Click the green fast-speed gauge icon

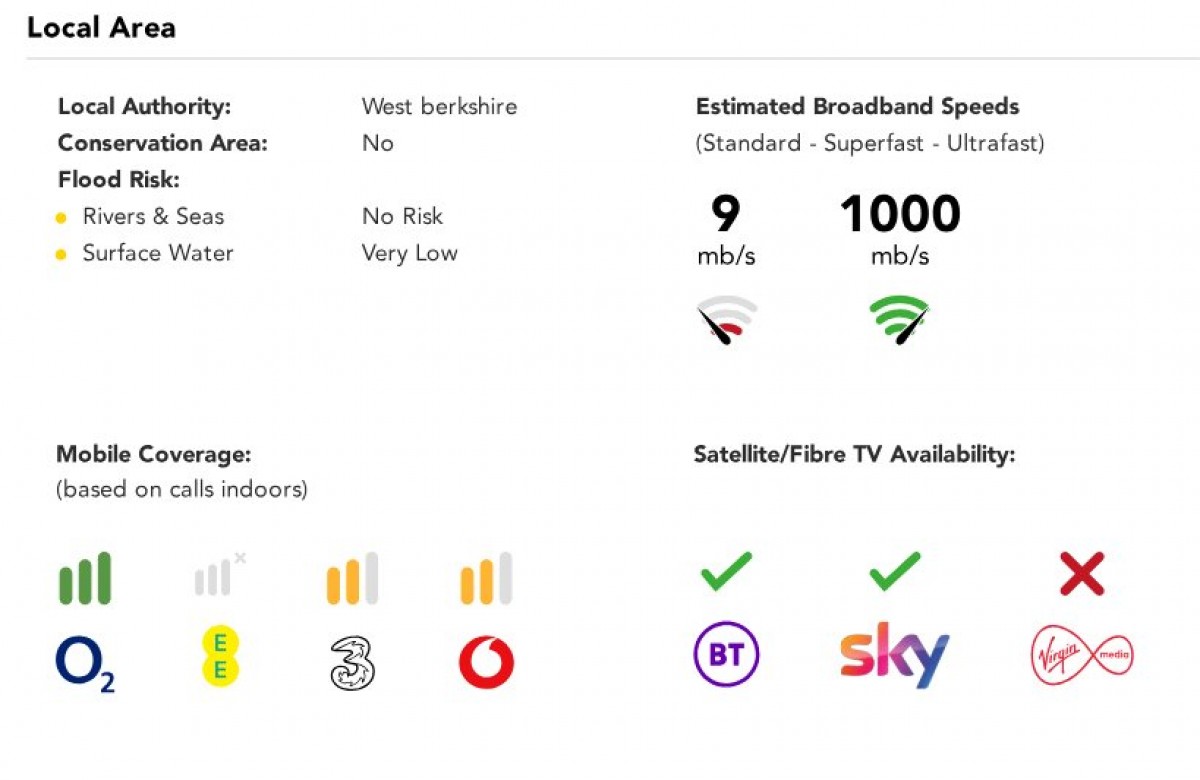click(x=900, y=320)
